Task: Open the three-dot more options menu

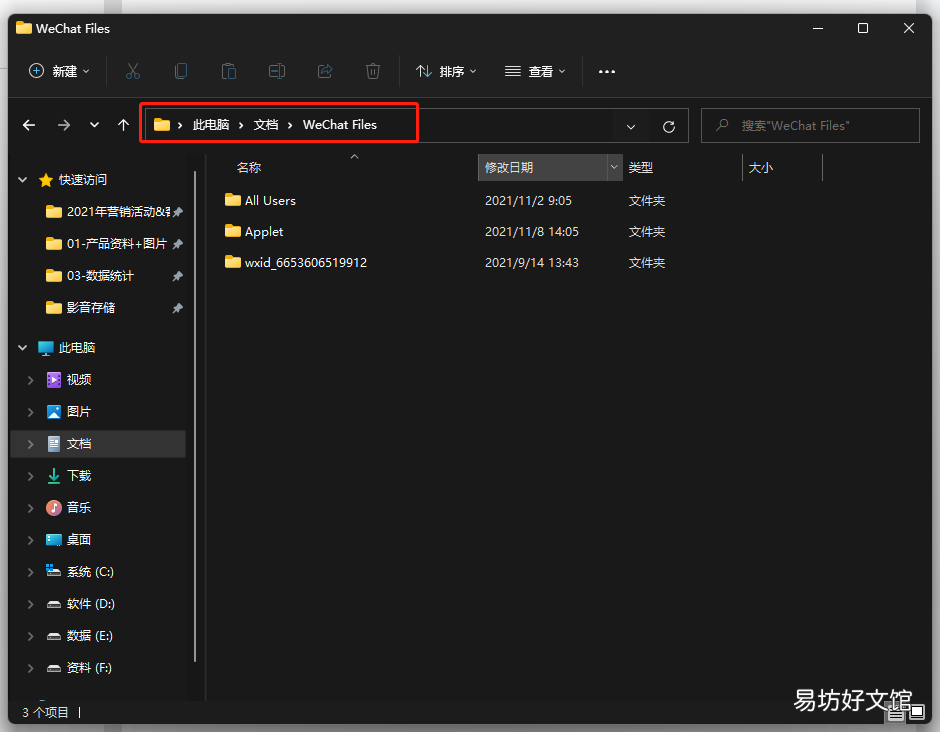Action: click(607, 71)
